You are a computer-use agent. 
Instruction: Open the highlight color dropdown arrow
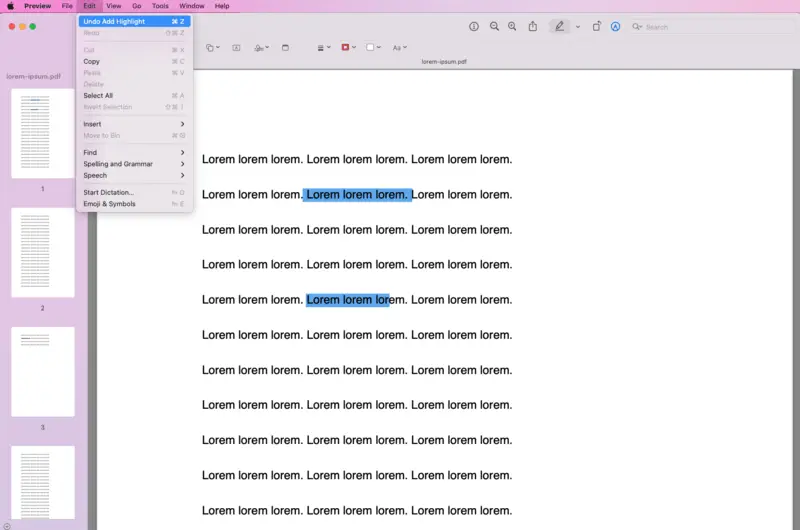click(578, 27)
